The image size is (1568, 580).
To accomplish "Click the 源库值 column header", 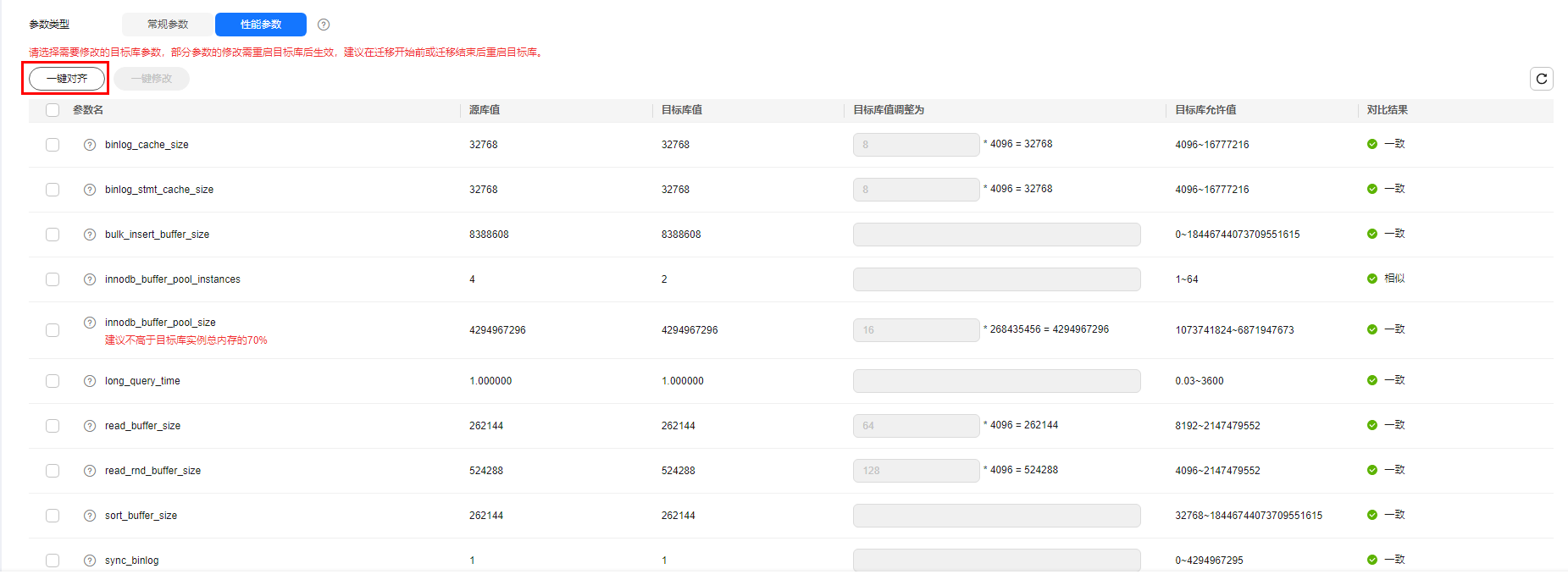I will 485,110.
